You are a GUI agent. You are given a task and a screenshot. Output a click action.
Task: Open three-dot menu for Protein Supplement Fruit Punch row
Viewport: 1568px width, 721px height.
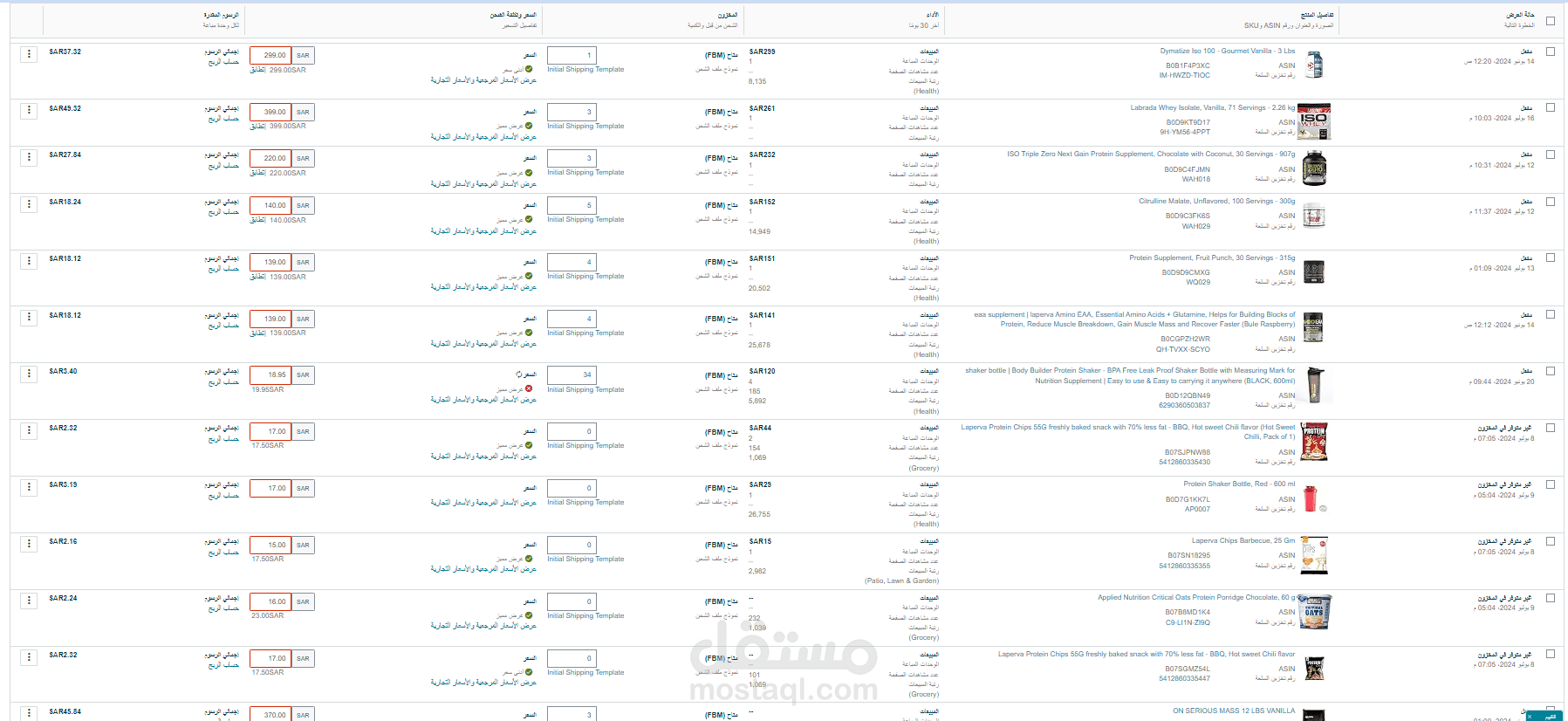click(x=29, y=261)
